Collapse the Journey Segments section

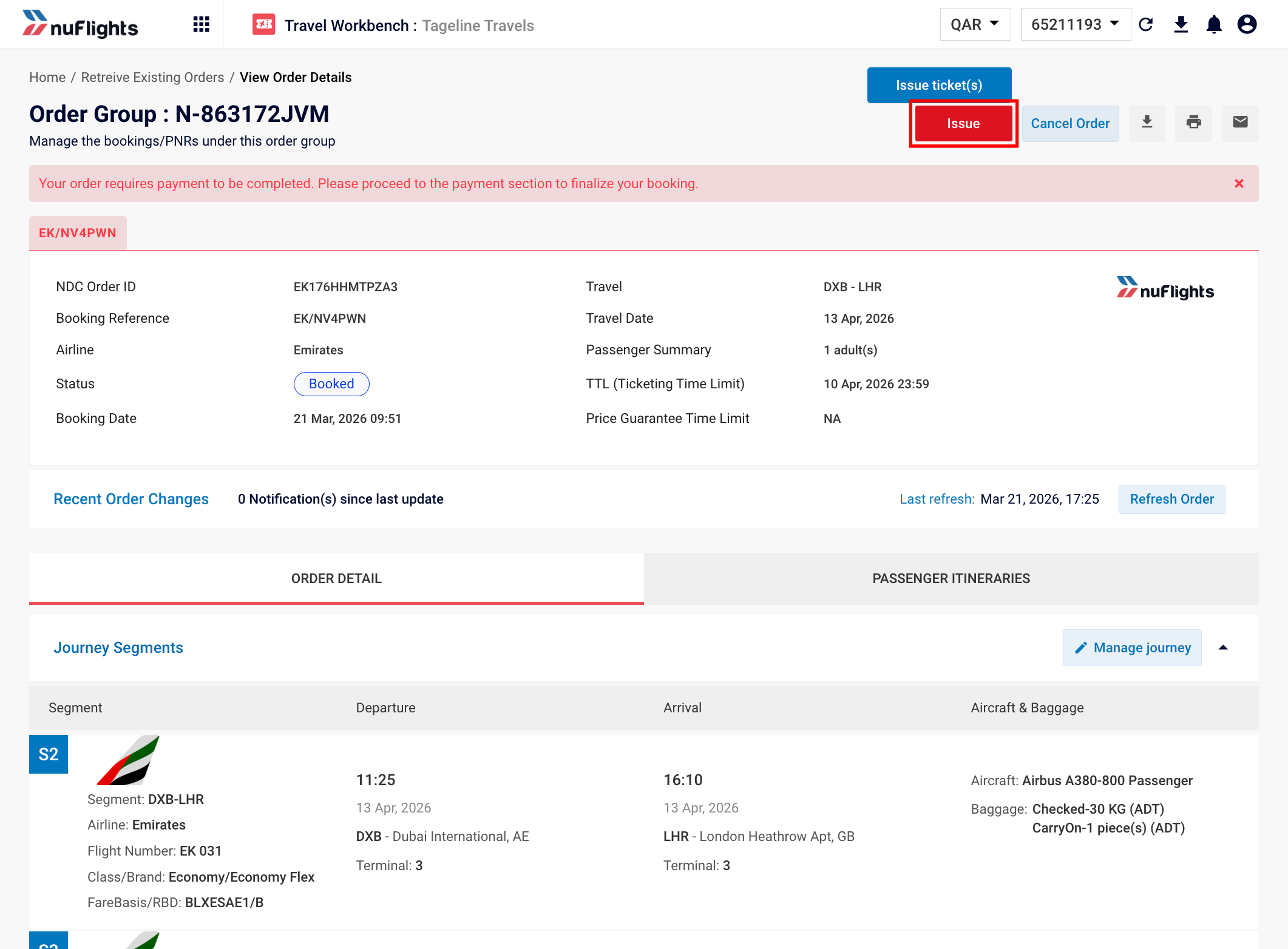click(x=1223, y=647)
